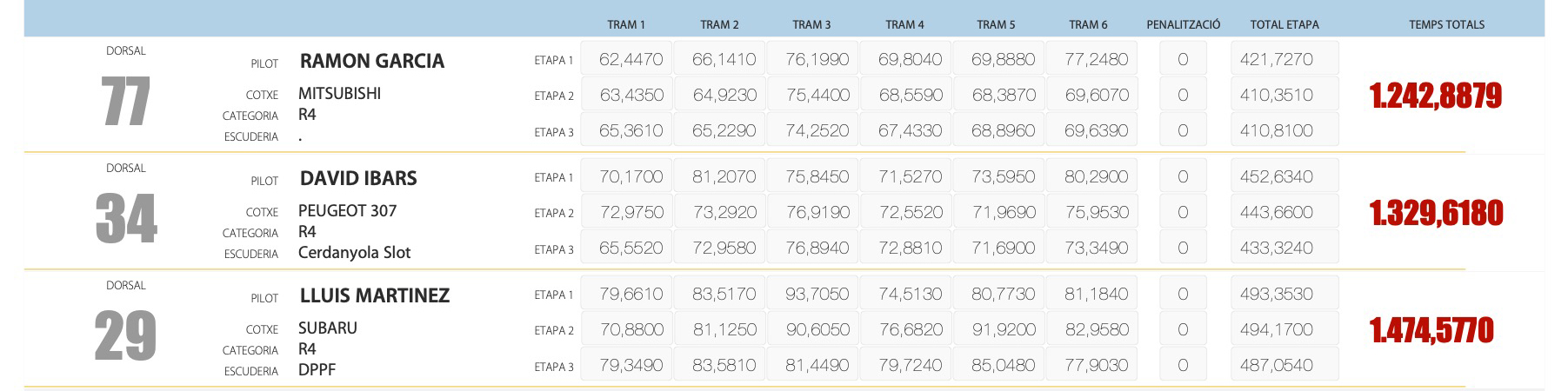
Task: Click the Cerdanyola Slot escuderia name
Action: pos(354,253)
